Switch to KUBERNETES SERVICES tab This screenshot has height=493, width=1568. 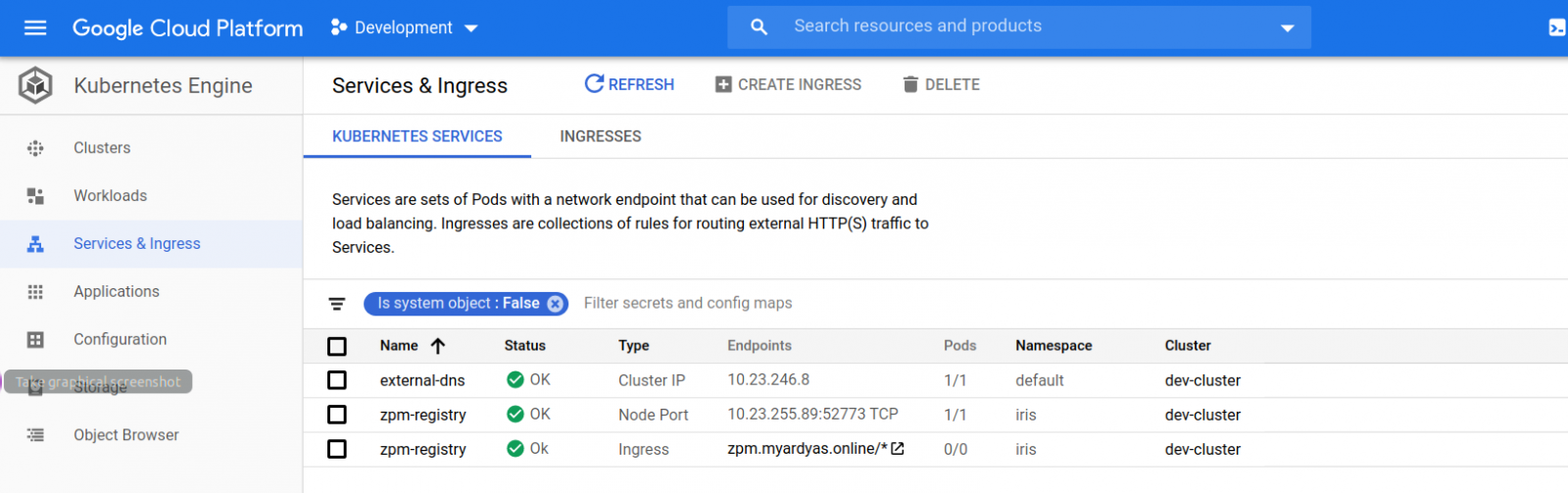click(416, 136)
